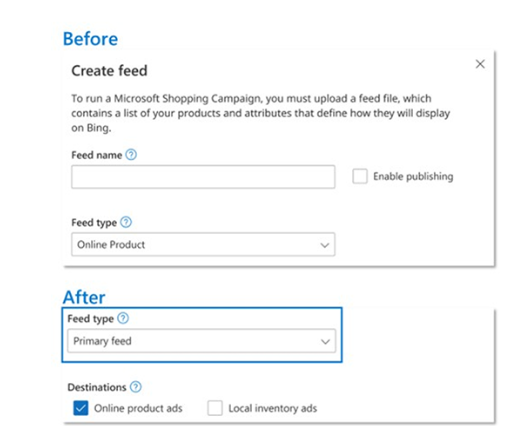Click help icon beside Feed type above Primary feed
The width and height of the screenshot is (529, 426).
[123, 318]
